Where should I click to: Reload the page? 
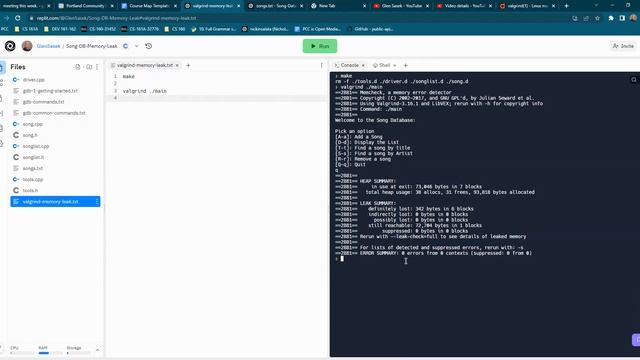tap(18, 18)
